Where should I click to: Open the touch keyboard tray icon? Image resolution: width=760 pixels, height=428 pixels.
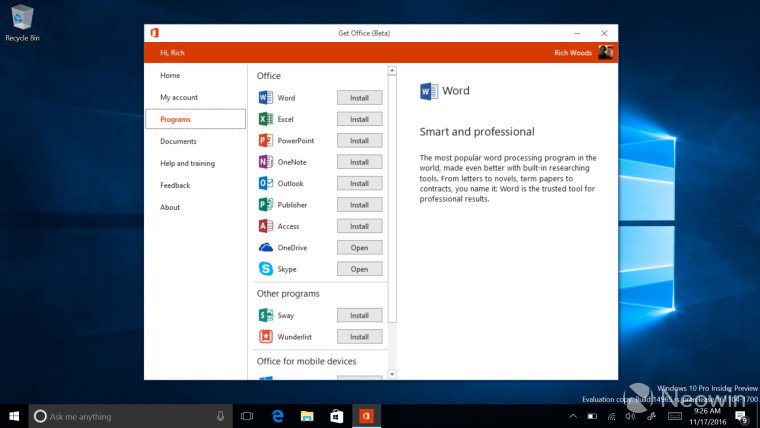pyautogui.click(x=675, y=416)
